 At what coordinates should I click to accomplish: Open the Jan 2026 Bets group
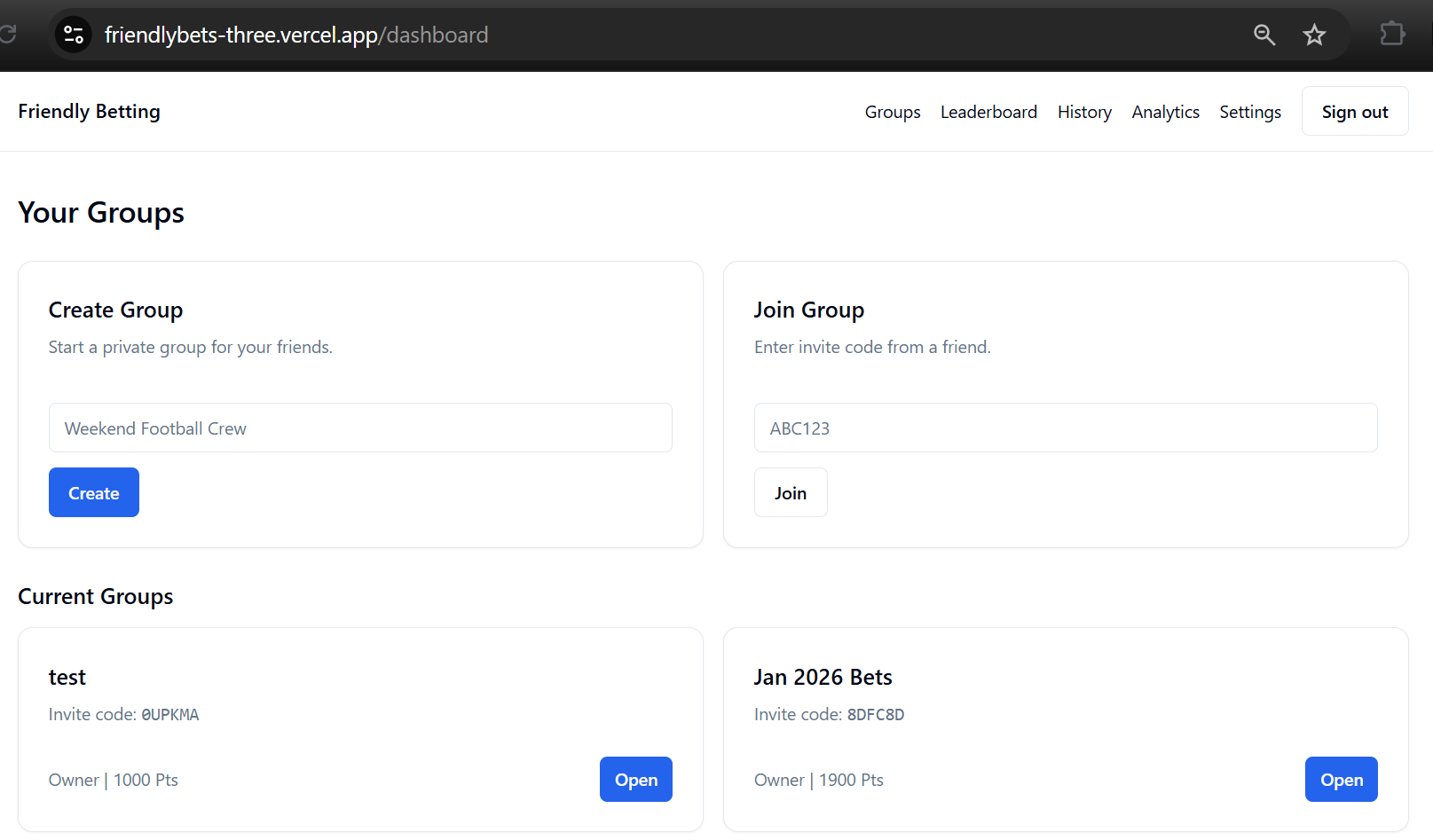pyautogui.click(x=1340, y=780)
